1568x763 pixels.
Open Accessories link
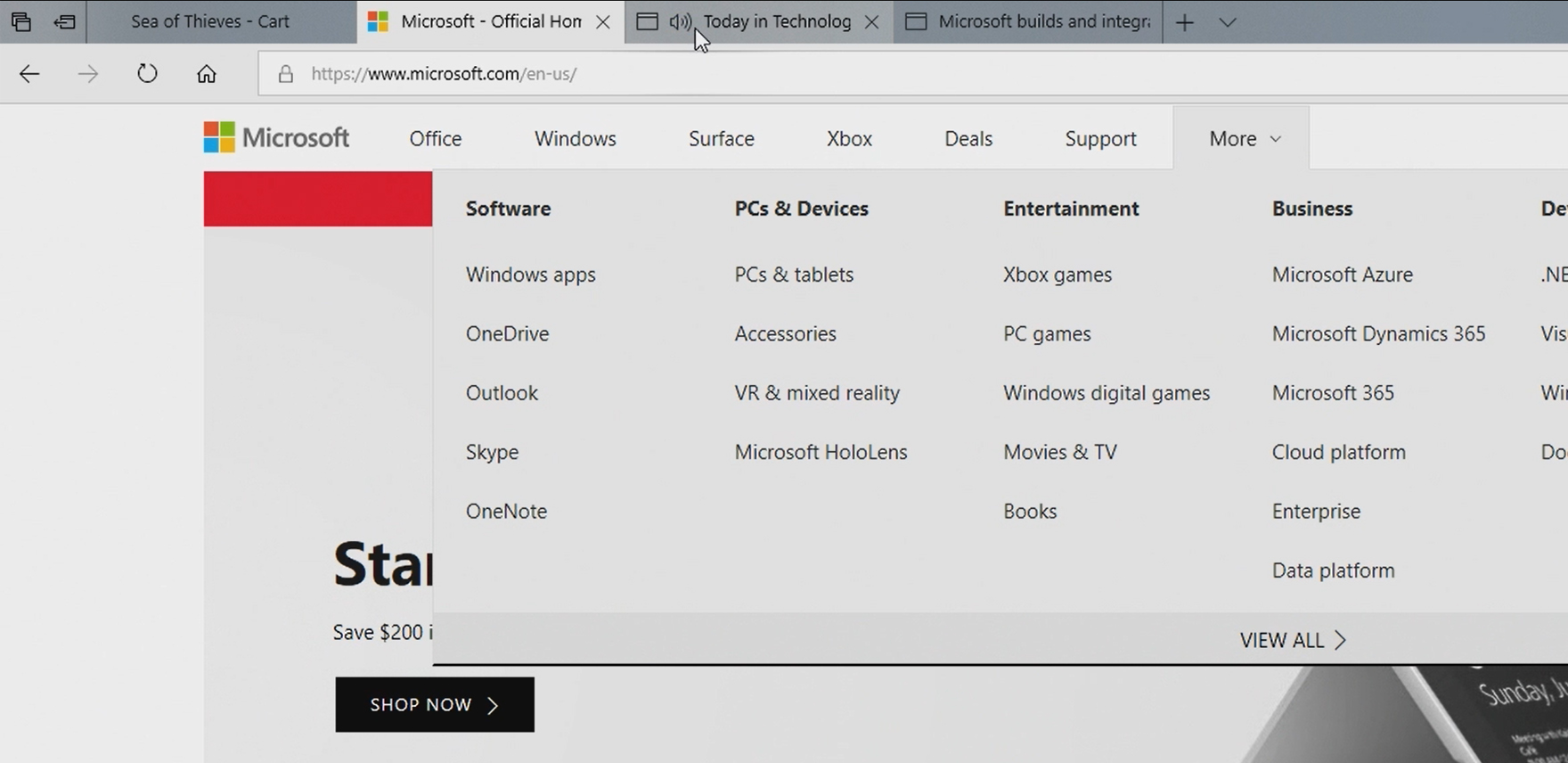pyautogui.click(x=786, y=333)
